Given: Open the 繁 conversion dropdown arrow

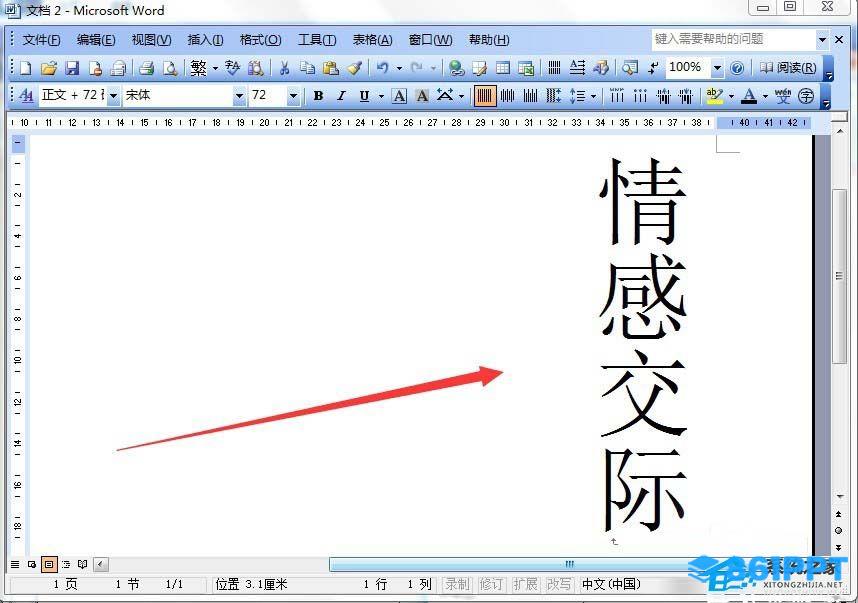Looking at the screenshot, I should pos(215,69).
